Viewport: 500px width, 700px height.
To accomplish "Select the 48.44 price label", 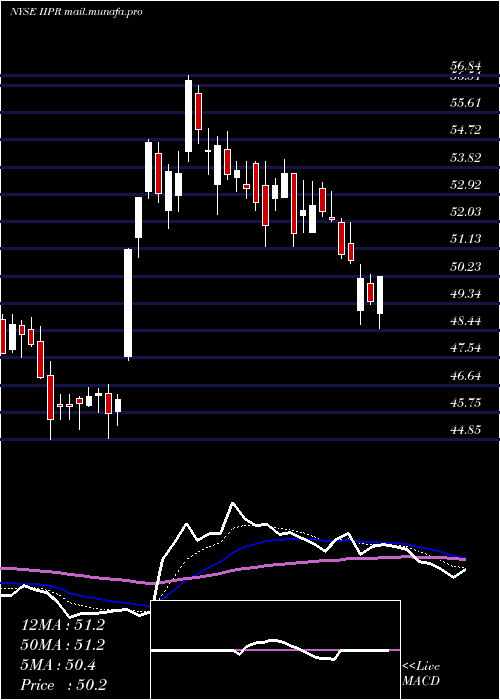I will [466, 321].
